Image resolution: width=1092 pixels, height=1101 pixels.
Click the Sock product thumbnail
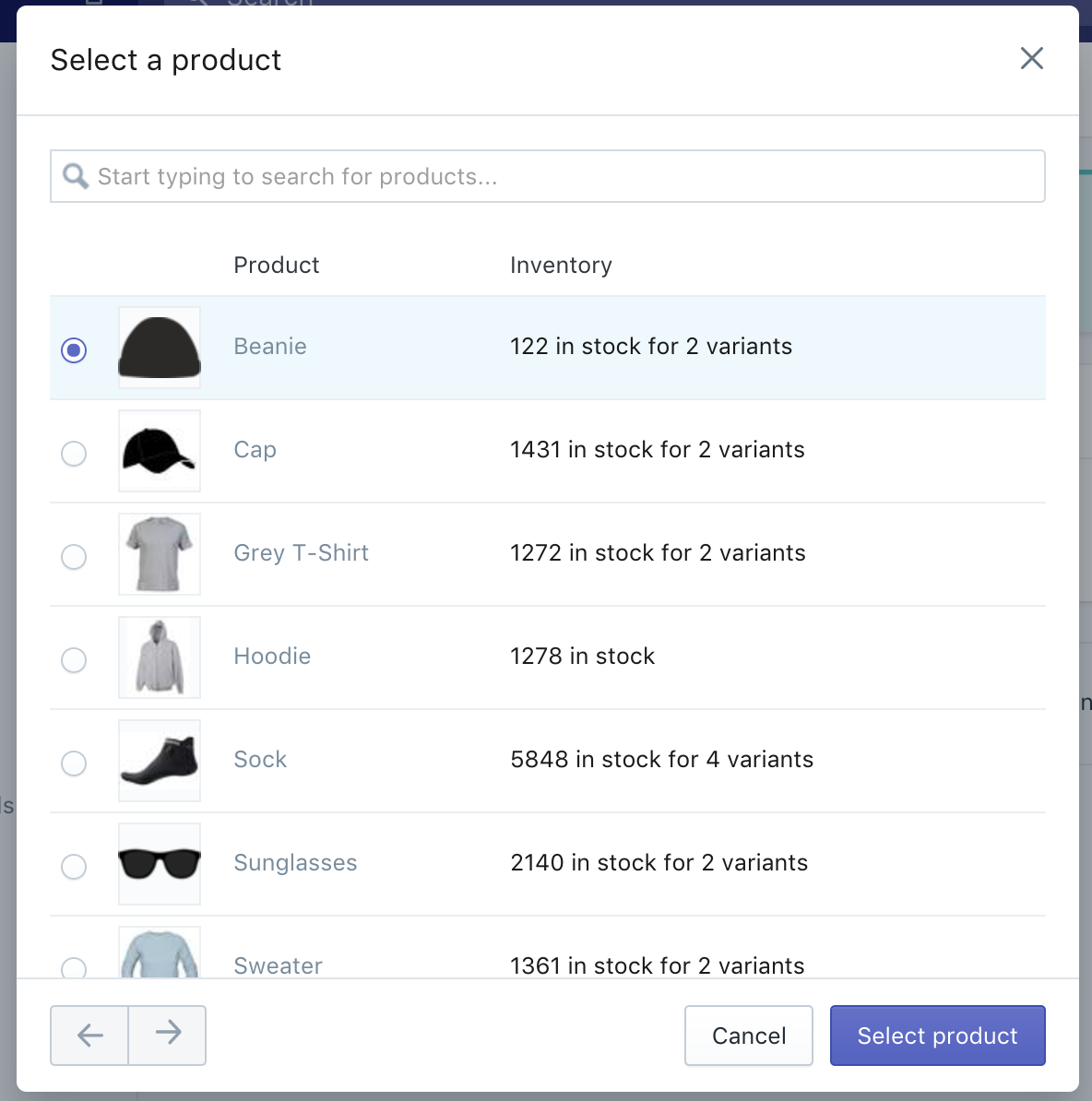[x=159, y=761]
